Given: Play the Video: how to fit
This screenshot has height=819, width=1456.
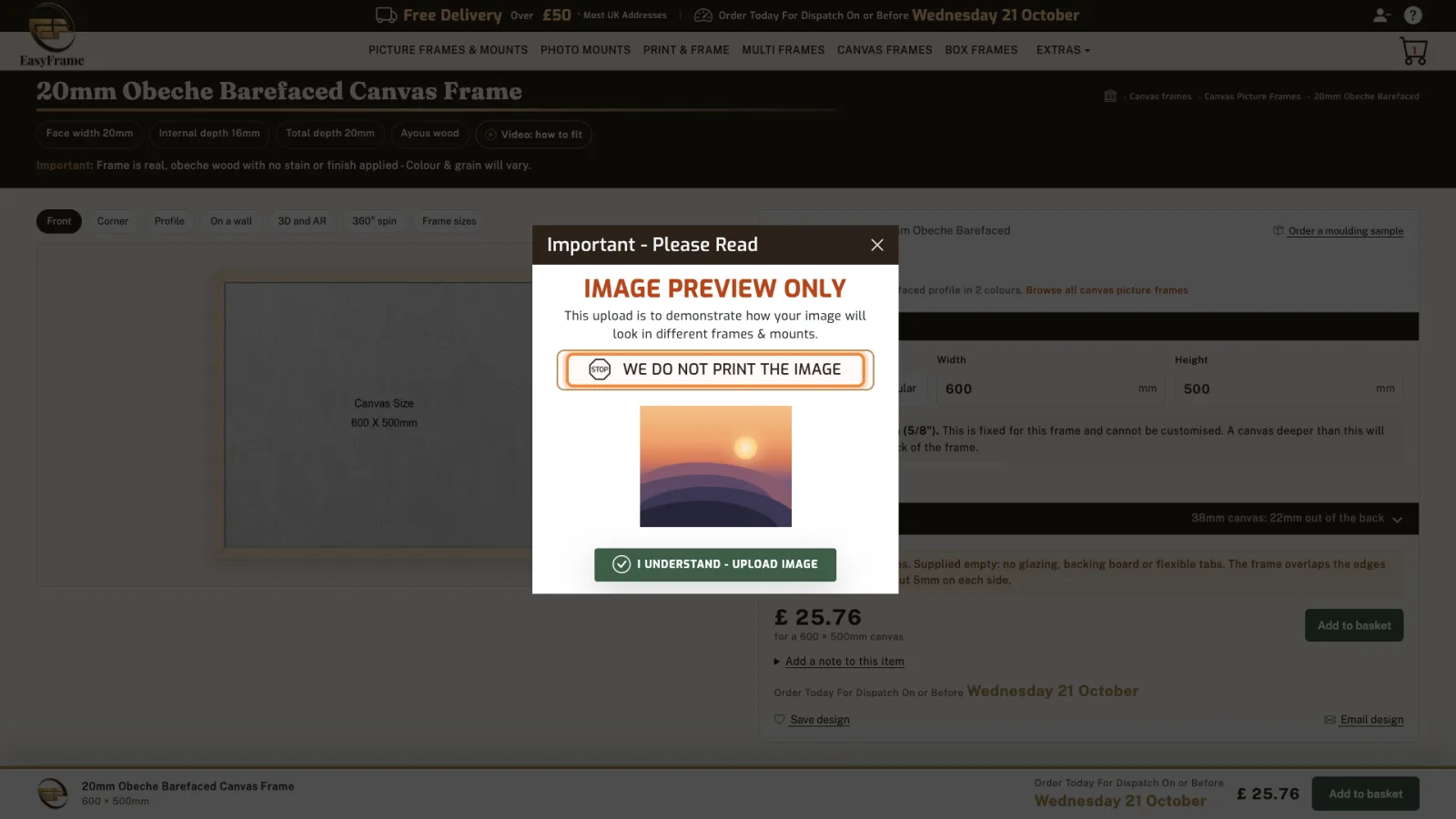Looking at the screenshot, I should (534, 135).
